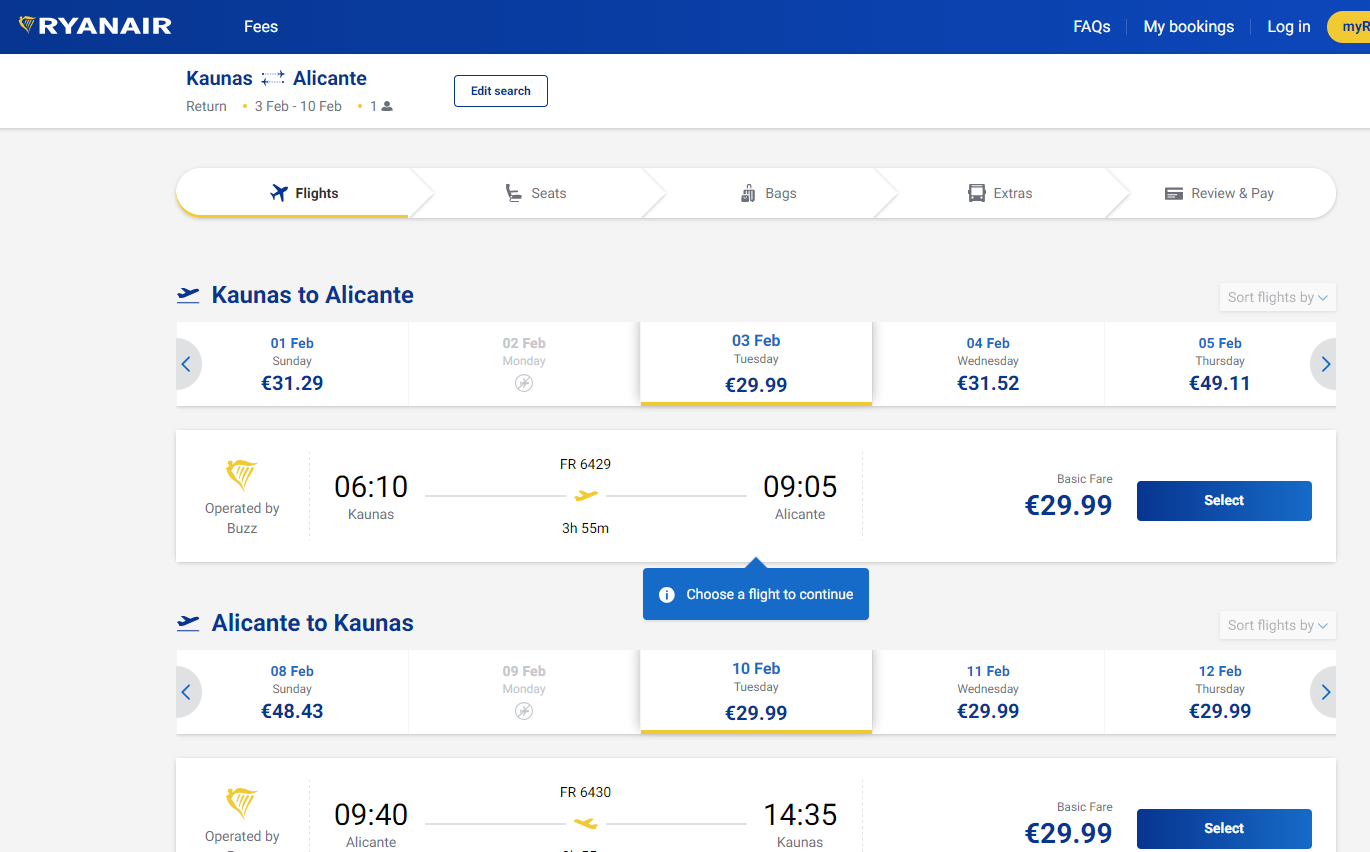Screen dimensions: 1370x852
Task: Click the info icon in the continue tooltip
Action: tap(667, 593)
